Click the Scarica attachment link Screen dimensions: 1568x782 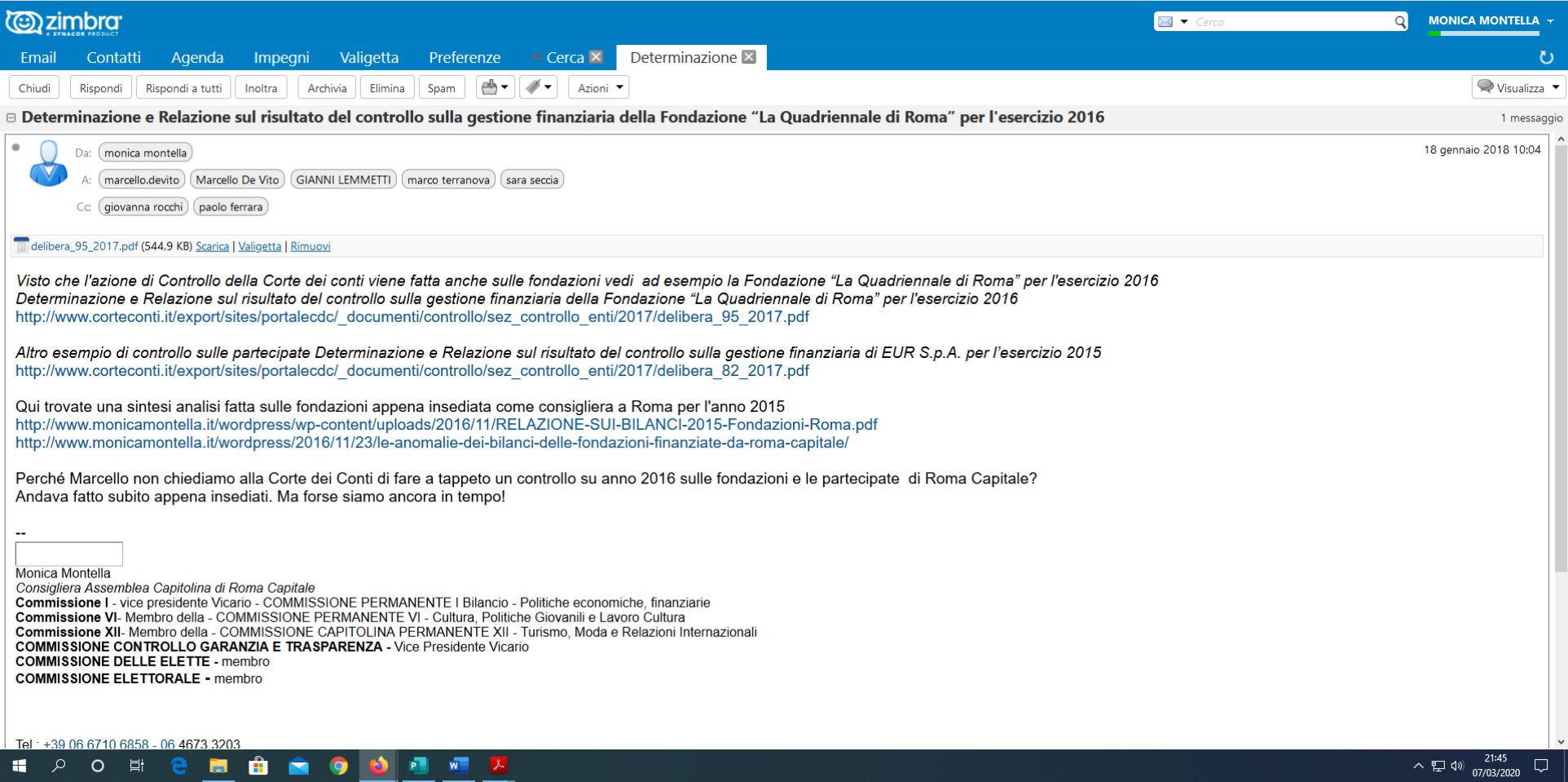(212, 246)
